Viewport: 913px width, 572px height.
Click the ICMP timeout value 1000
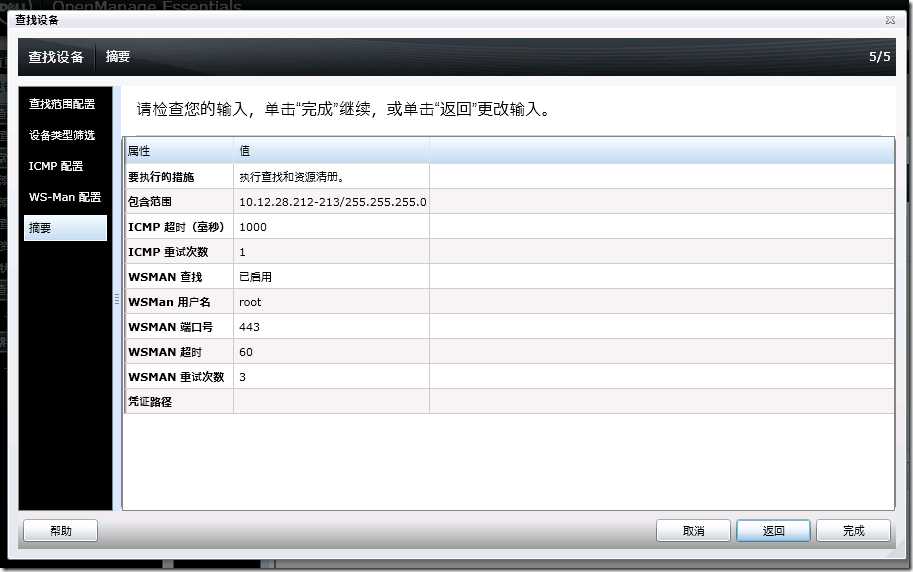click(x=253, y=227)
